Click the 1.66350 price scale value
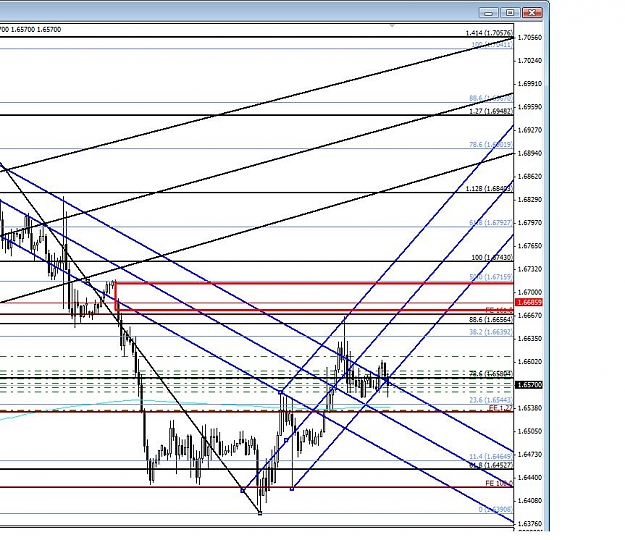Image resolution: width=625 pixels, height=540 pixels. (530, 338)
